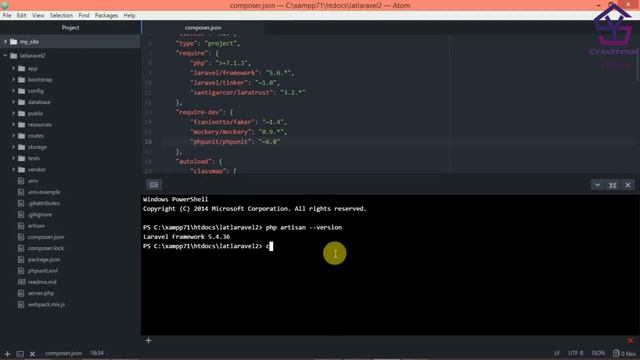Click the red X terminal close icon
The height and width of the screenshot is (360, 640).
631,340
